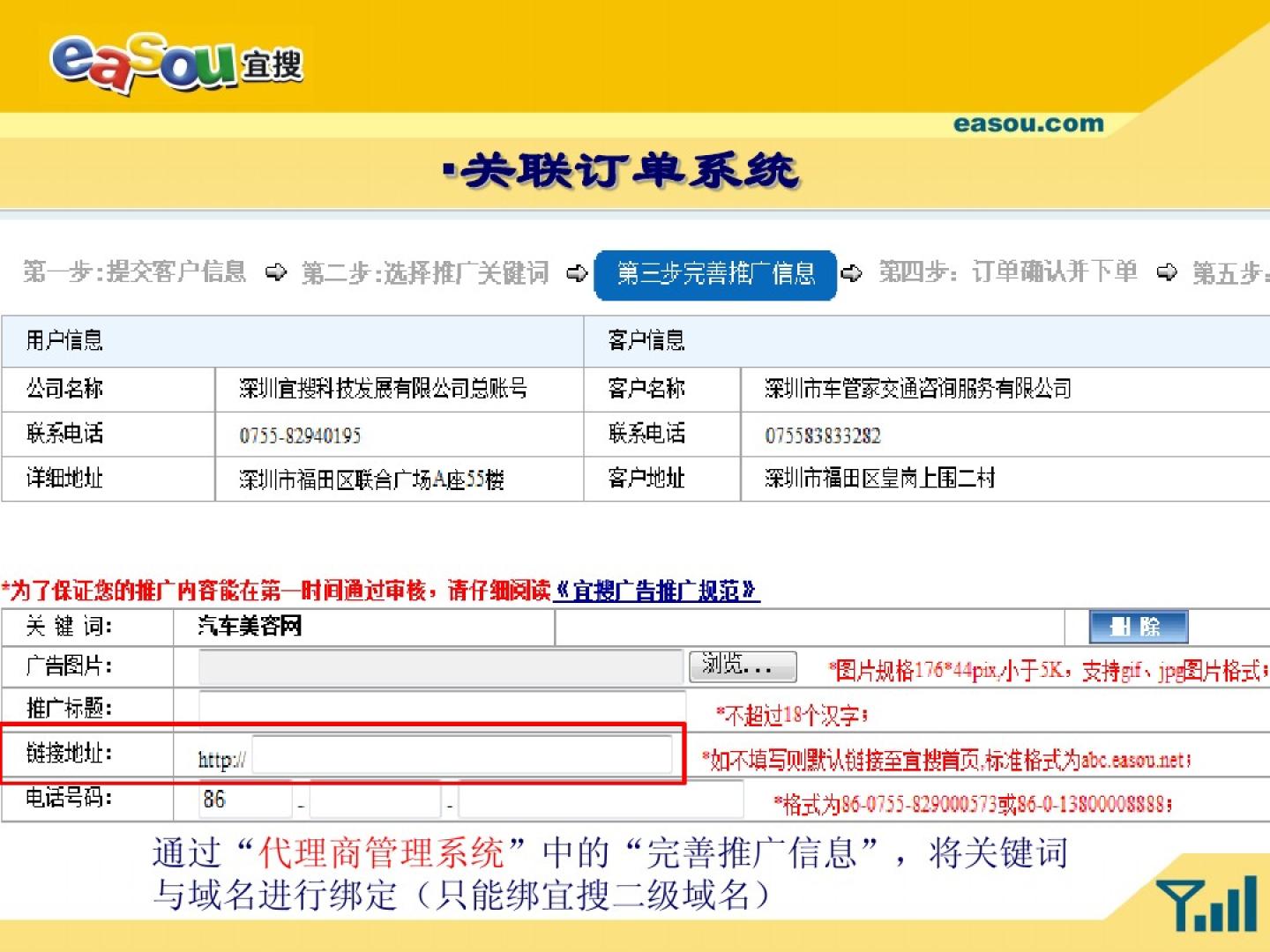Click the arrow after 第四步 订单确认并下单
1270x952 pixels.
tap(1167, 272)
